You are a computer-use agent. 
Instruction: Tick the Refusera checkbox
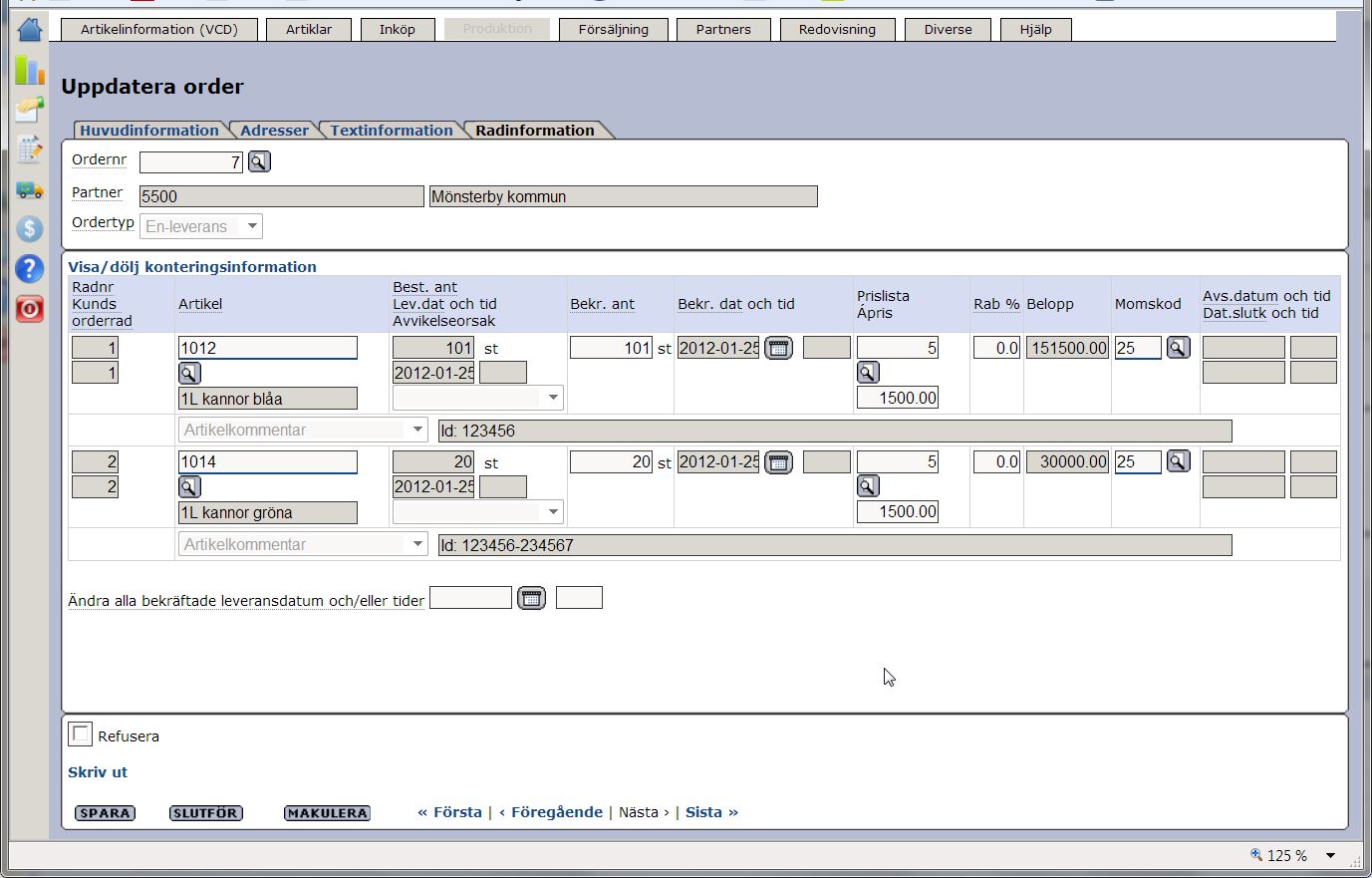click(x=80, y=734)
